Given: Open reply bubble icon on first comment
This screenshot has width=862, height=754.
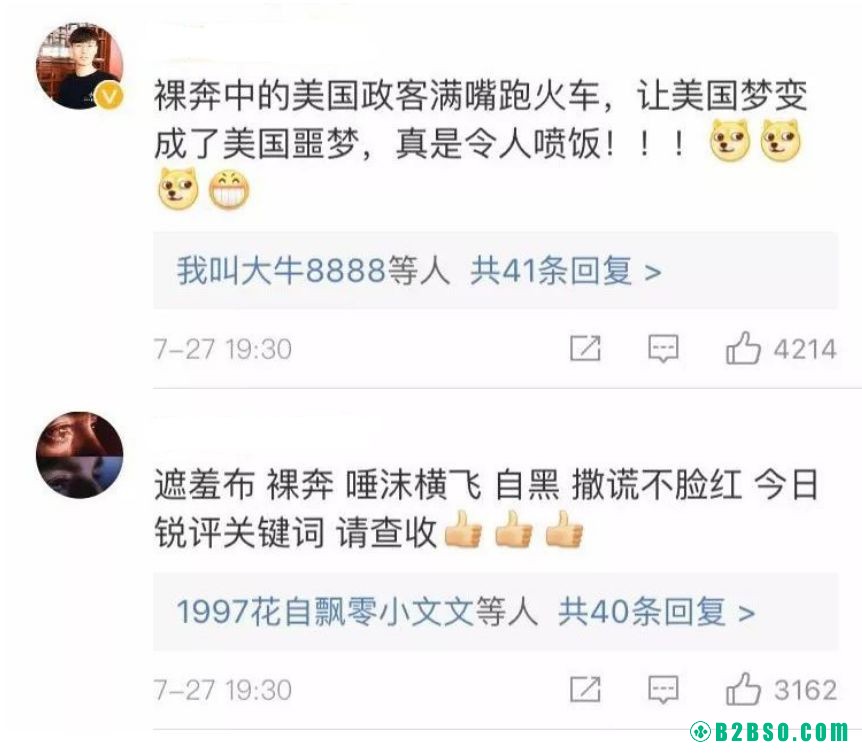Looking at the screenshot, I should coord(664,349).
